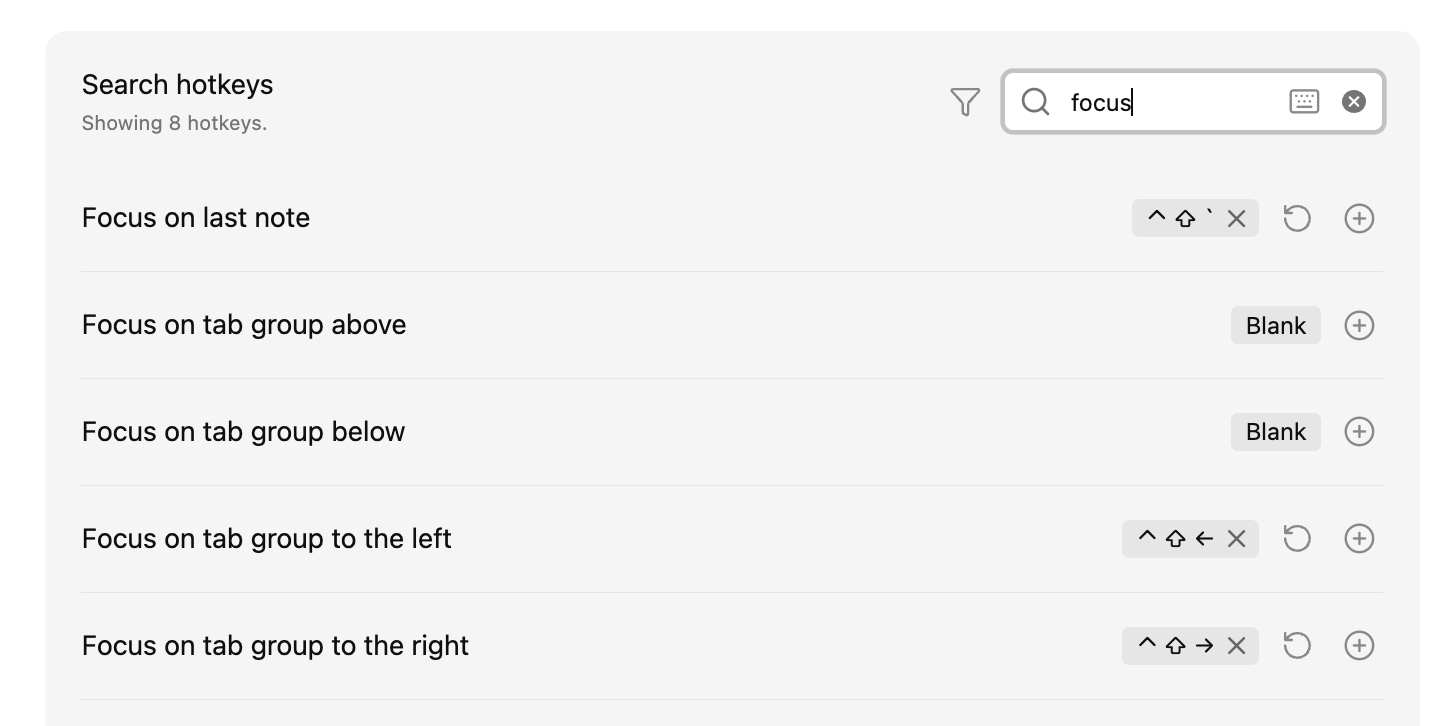
Task: Select the 'Focus on last note' row label
Action: point(196,218)
